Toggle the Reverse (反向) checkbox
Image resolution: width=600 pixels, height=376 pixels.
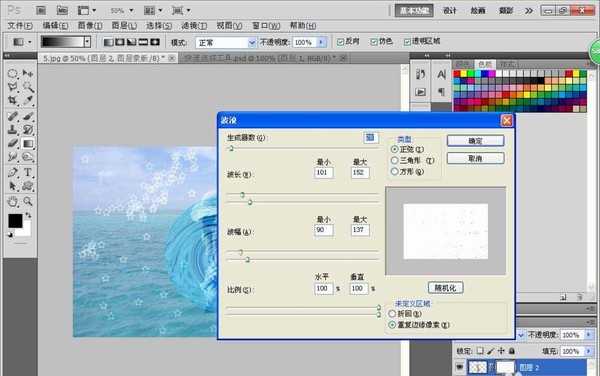(x=340, y=42)
